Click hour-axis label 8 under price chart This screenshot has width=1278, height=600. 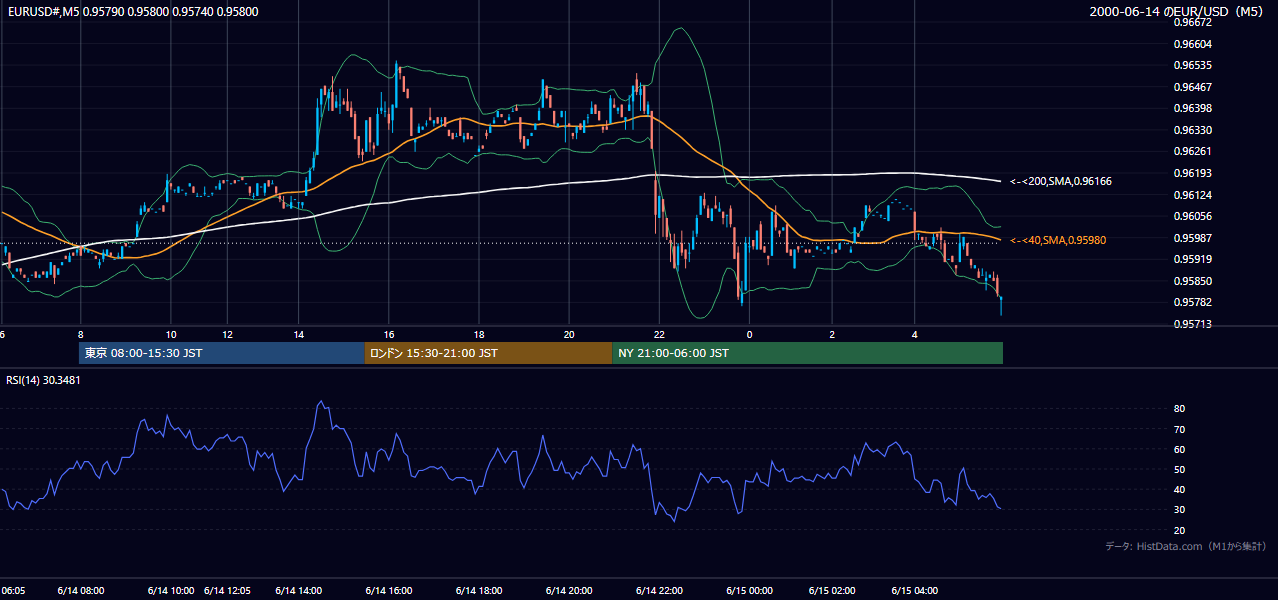tap(80, 334)
